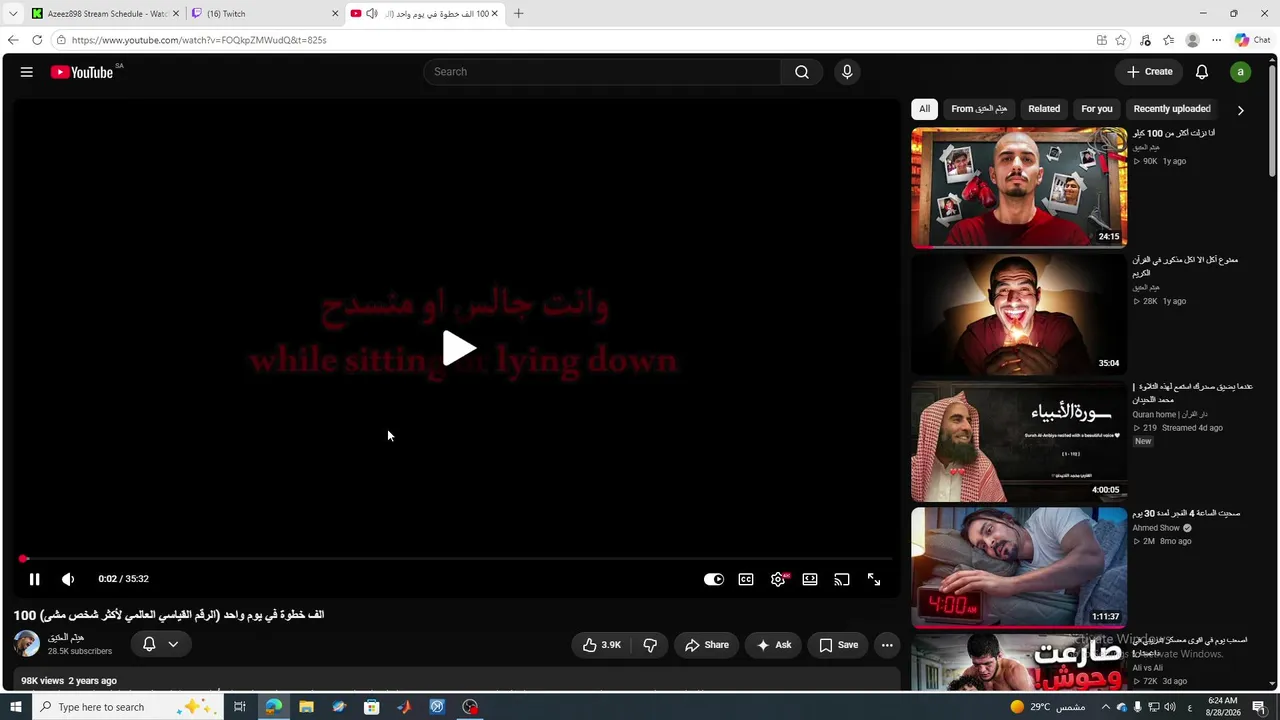This screenshot has width=1280, height=720.
Task: Open the Ask AI button
Action: pyautogui.click(x=774, y=645)
